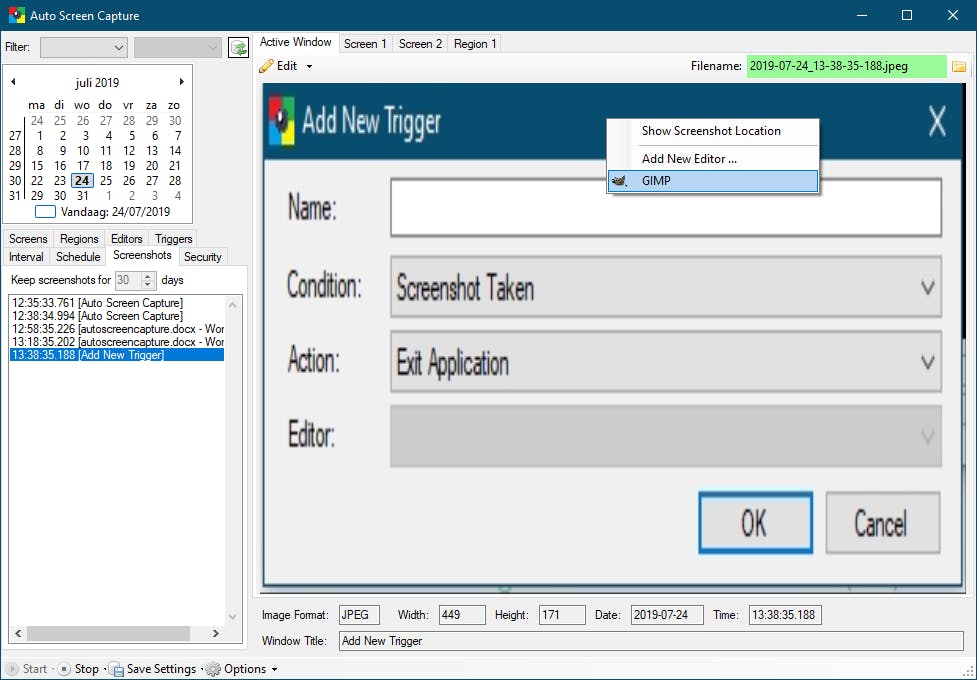Choose Show Screenshot Location menu item

click(x=712, y=131)
